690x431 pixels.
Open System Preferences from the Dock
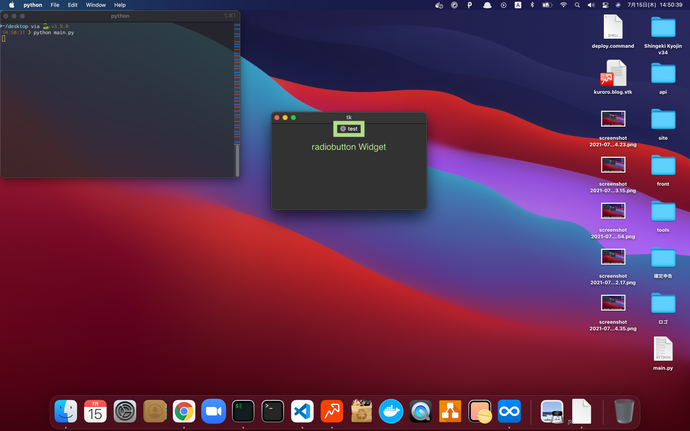[x=125, y=411]
